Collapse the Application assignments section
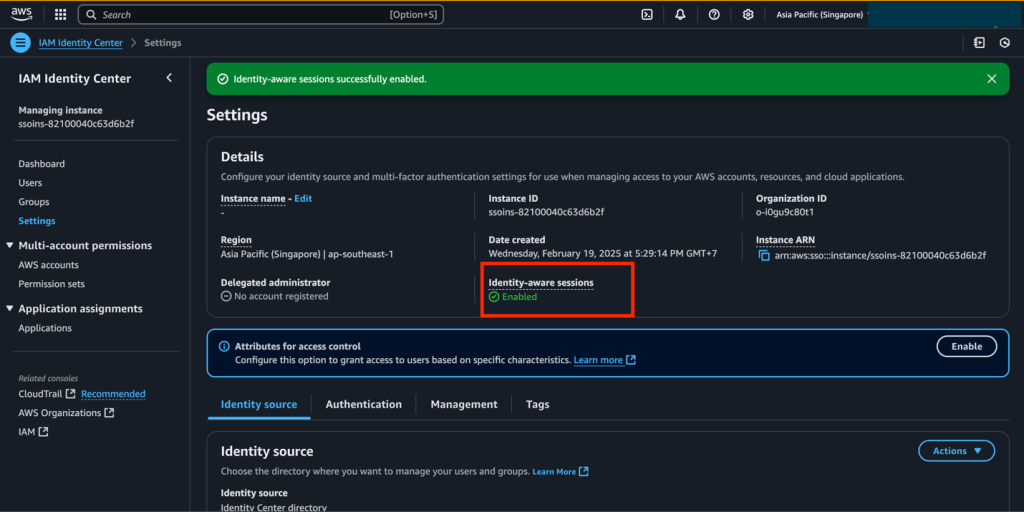 click(x=10, y=308)
